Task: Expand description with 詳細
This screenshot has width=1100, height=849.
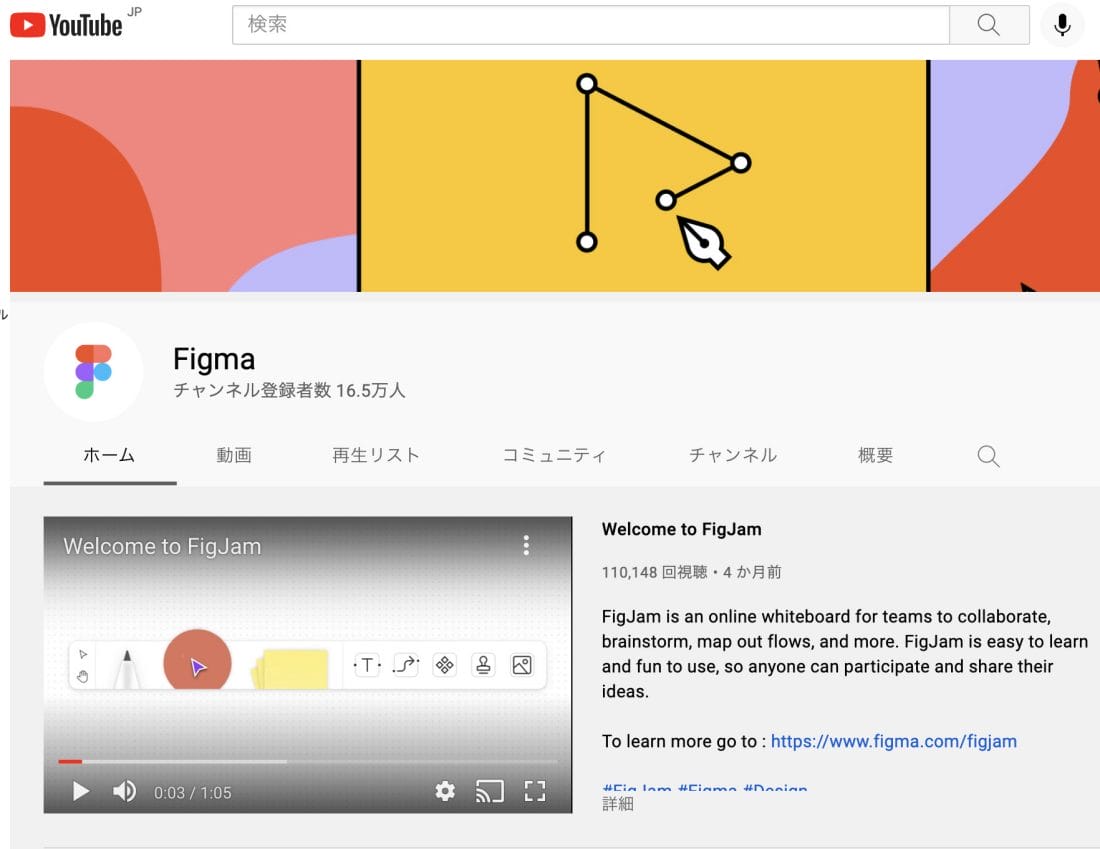Action: click(617, 804)
